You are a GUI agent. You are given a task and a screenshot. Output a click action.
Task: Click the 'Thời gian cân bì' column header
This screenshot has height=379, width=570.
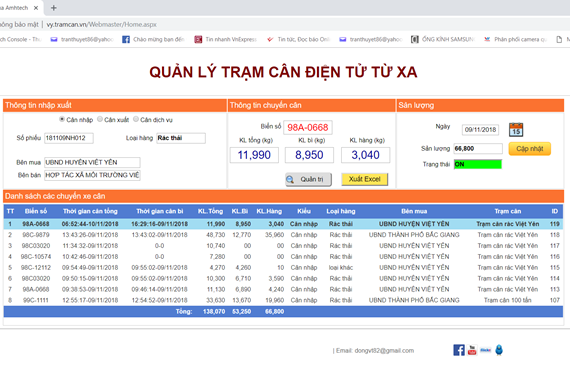click(160, 211)
